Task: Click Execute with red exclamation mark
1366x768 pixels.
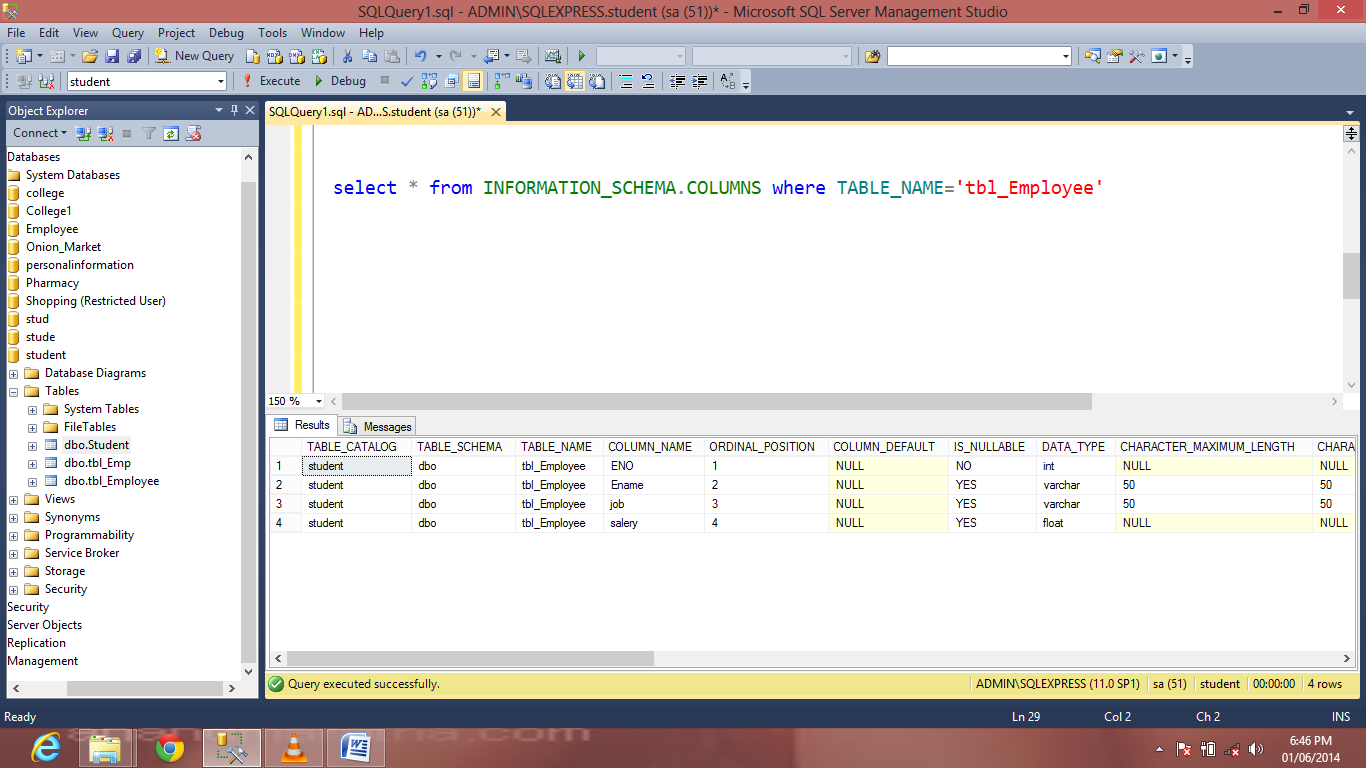Action: (271, 81)
